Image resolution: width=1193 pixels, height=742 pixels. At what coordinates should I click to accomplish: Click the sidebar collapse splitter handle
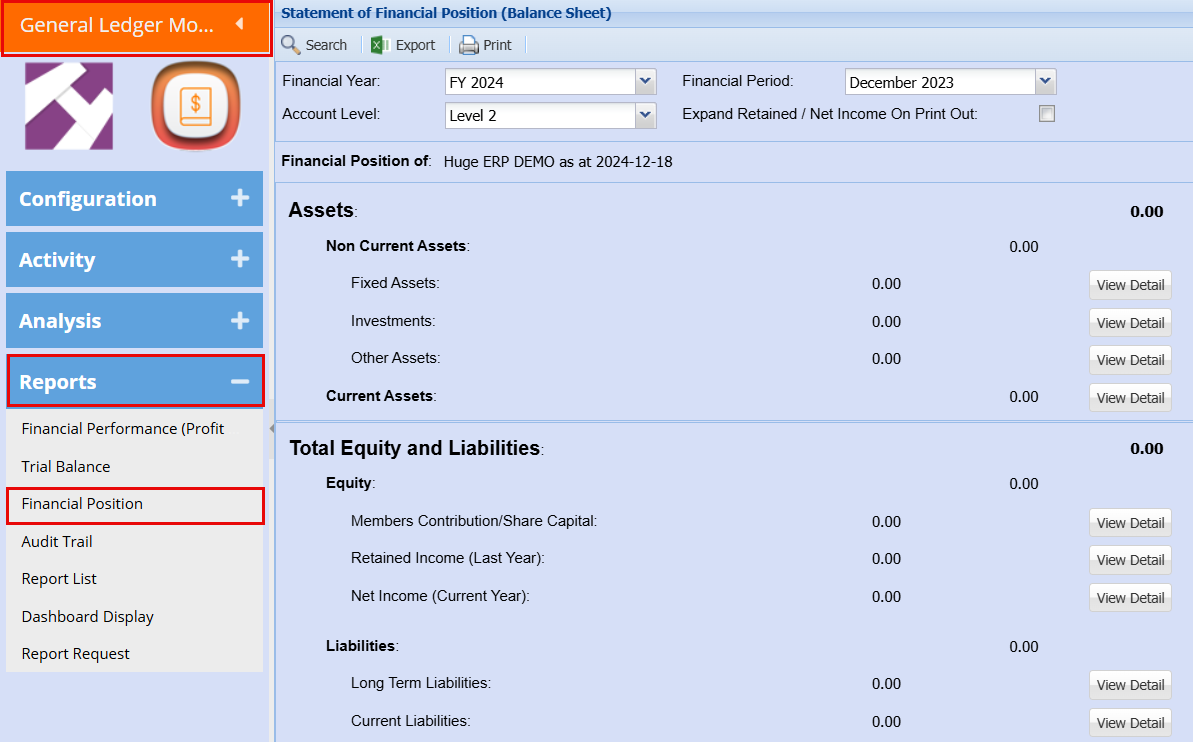[270, 428]
